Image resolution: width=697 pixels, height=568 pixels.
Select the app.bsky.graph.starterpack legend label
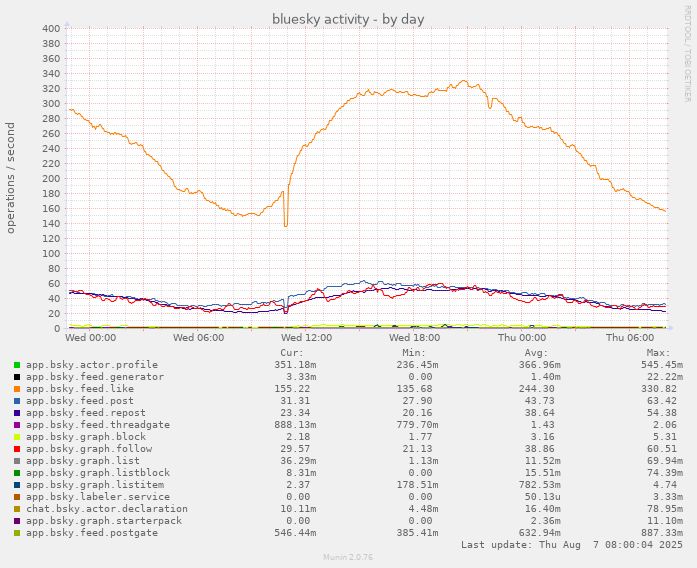click(104, 521)
